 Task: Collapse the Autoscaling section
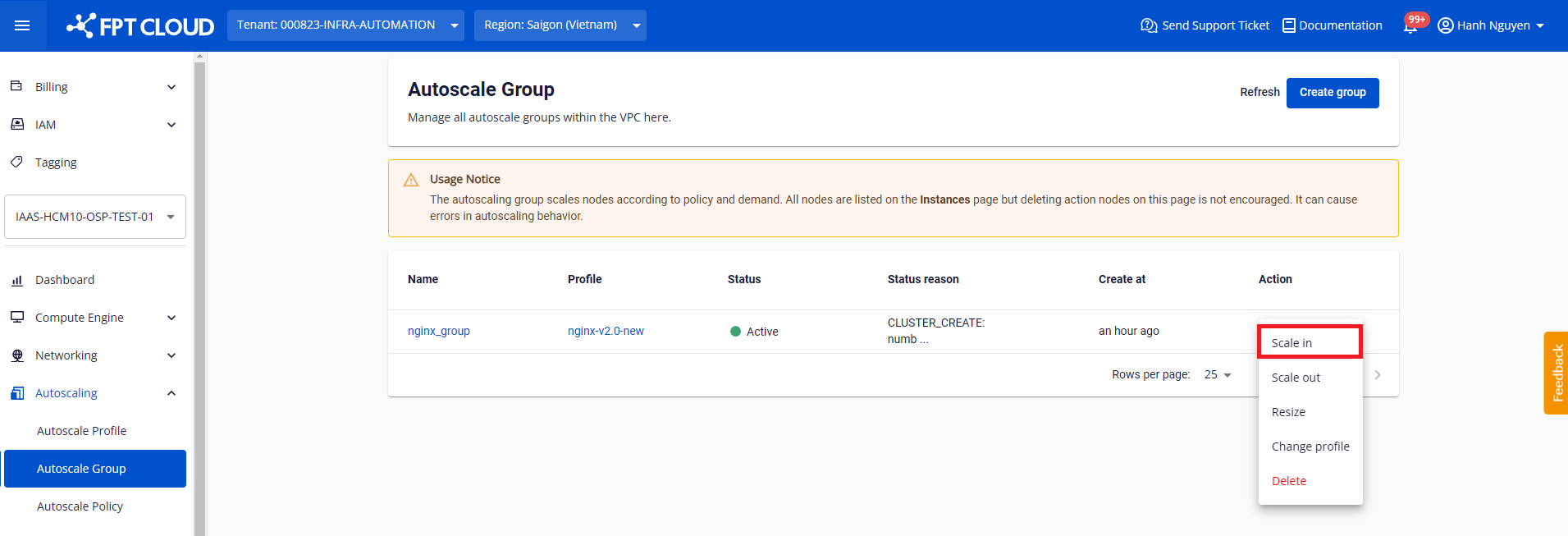[171, 393]
